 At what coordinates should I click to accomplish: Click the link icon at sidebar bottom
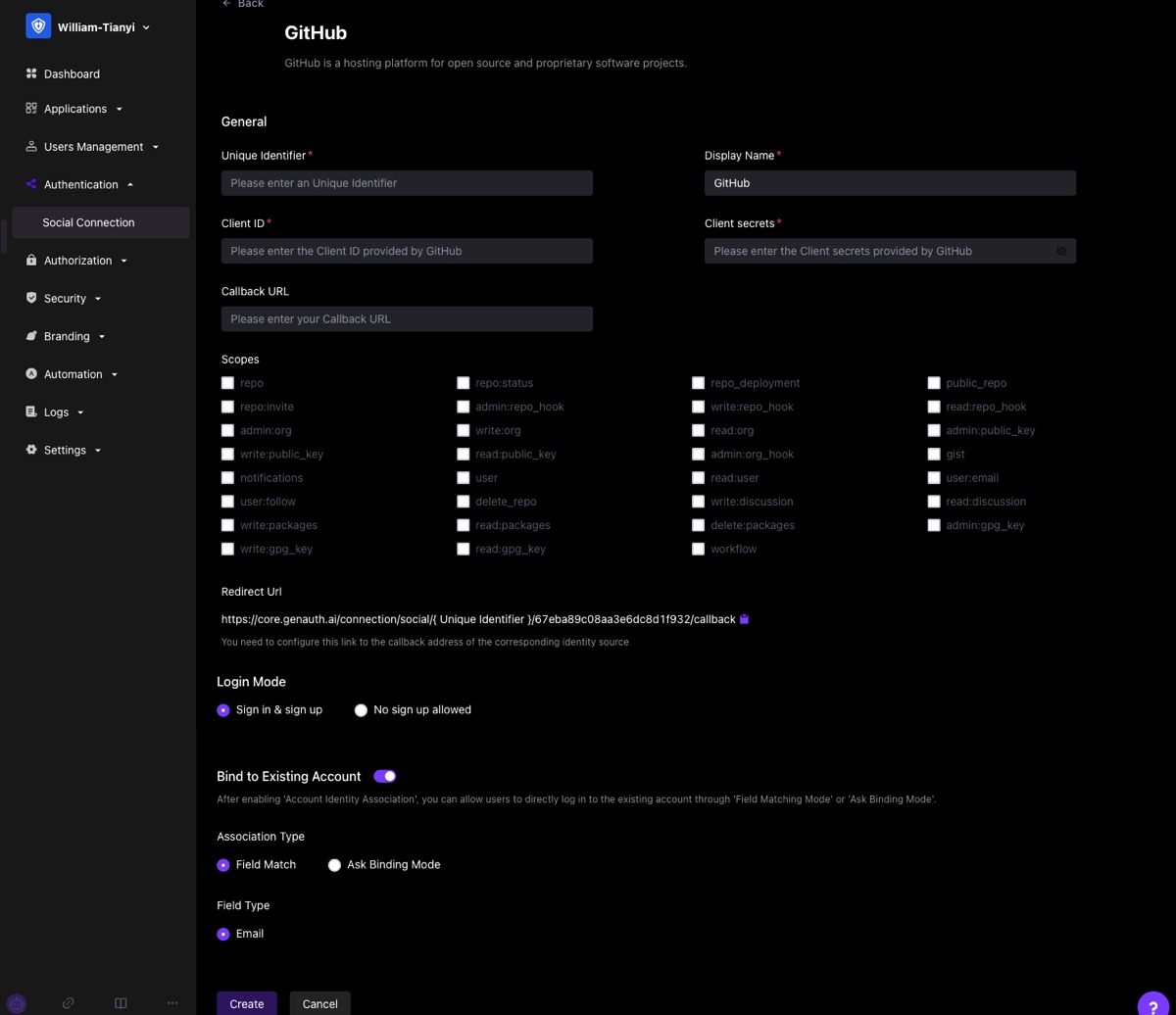69,1003
